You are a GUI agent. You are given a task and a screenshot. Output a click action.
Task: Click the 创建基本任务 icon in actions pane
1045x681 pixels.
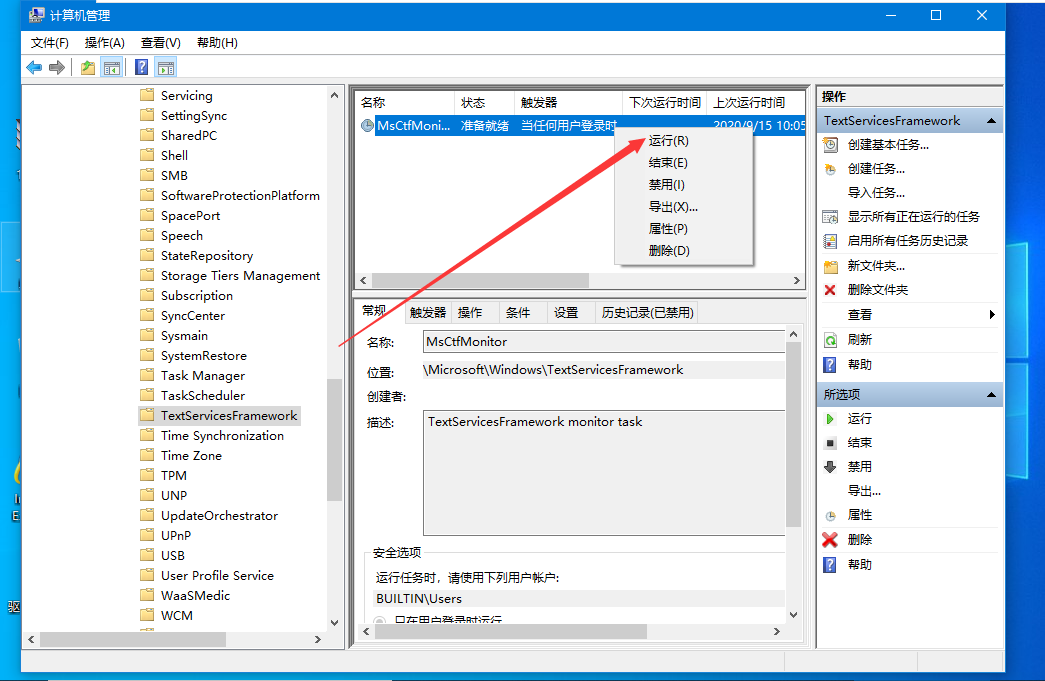830,144
